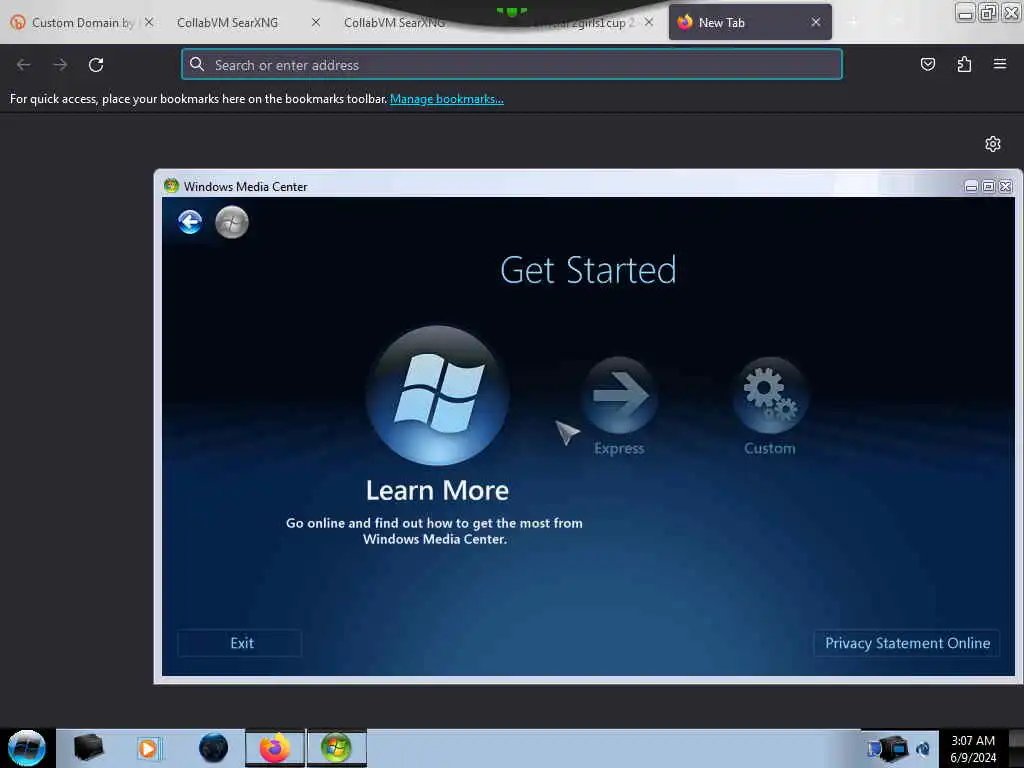Open the Firefox extensions menu
Viewport: 1024px width, 768px height.
click(x=964, y=65)
